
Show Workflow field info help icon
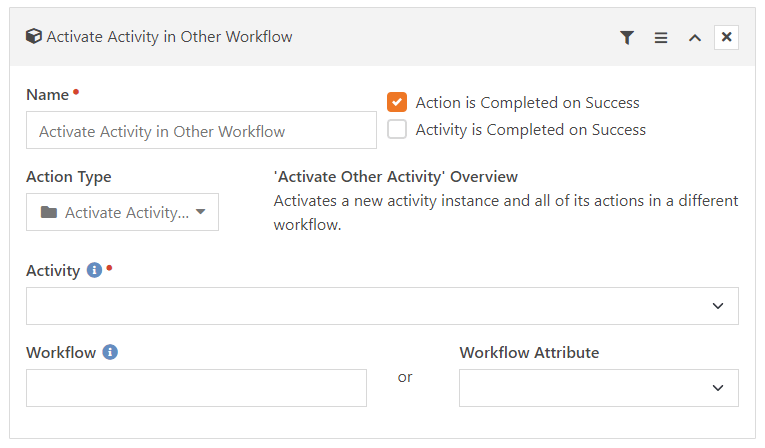coord(110,352)
